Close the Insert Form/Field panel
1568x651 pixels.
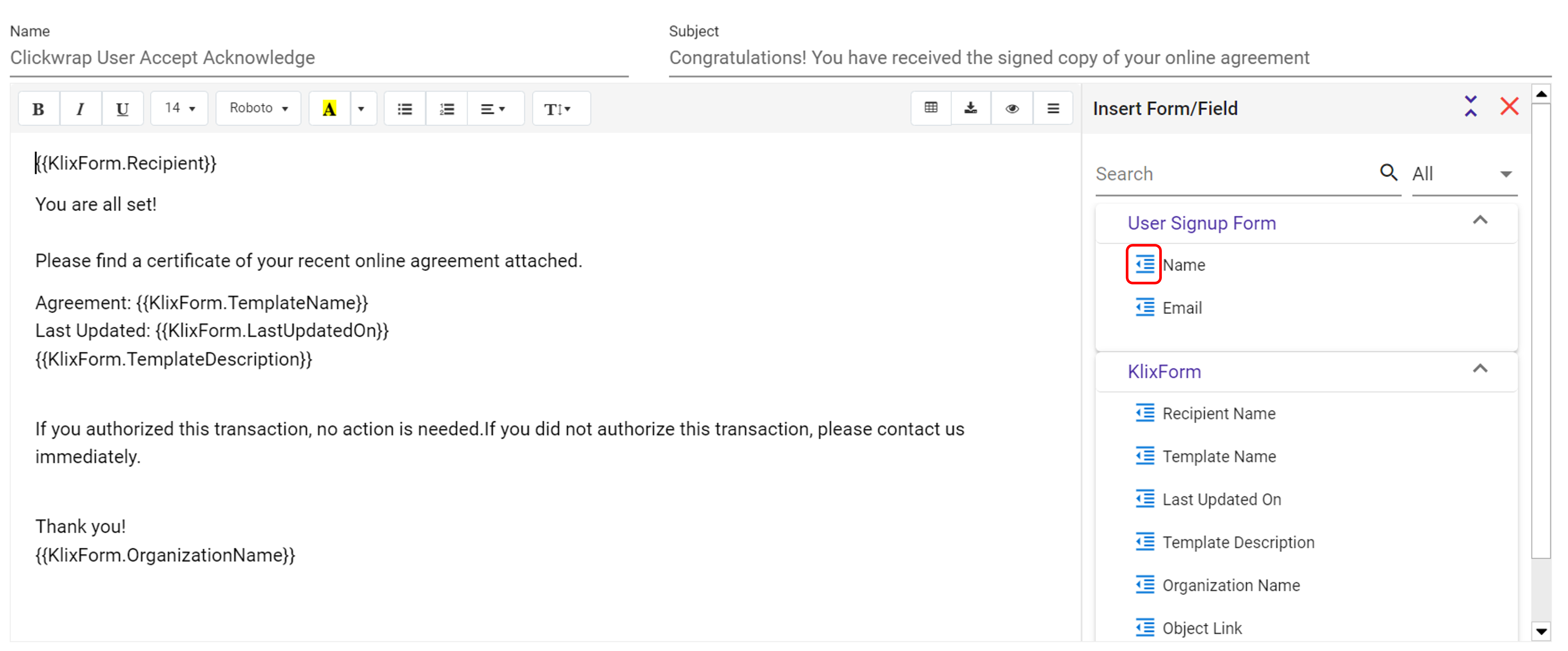(x=1509, y=107)
